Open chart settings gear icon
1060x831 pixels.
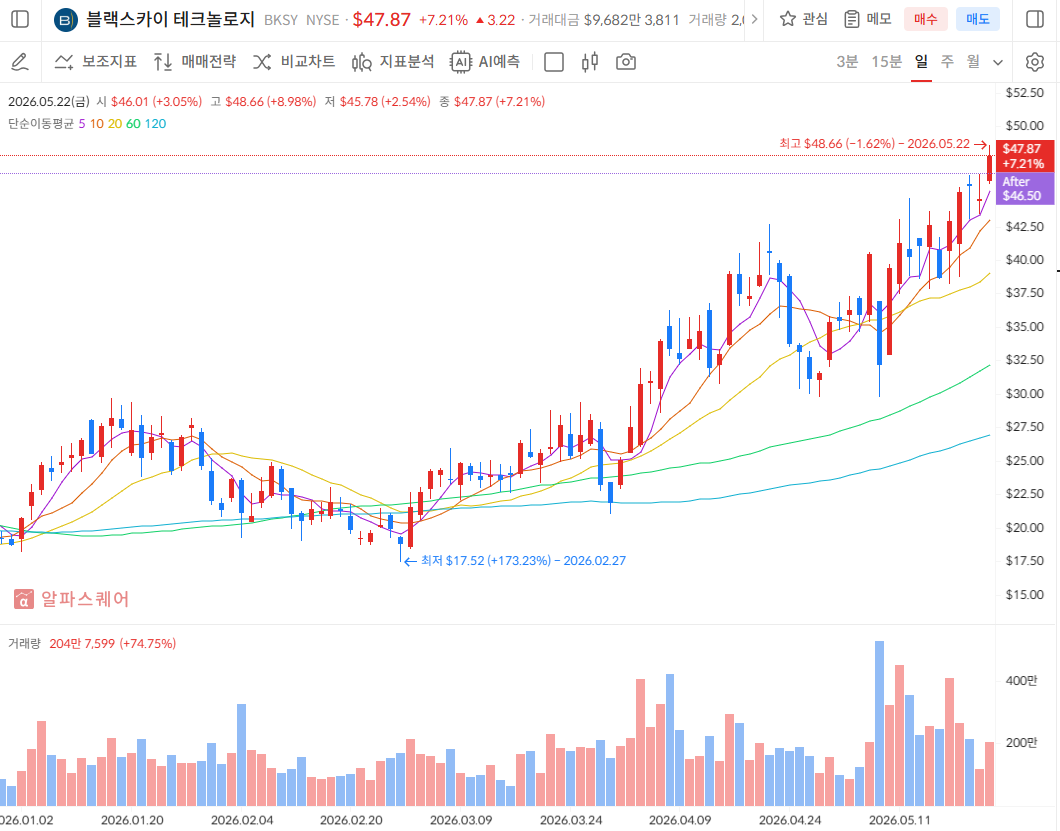(1034, 62)
